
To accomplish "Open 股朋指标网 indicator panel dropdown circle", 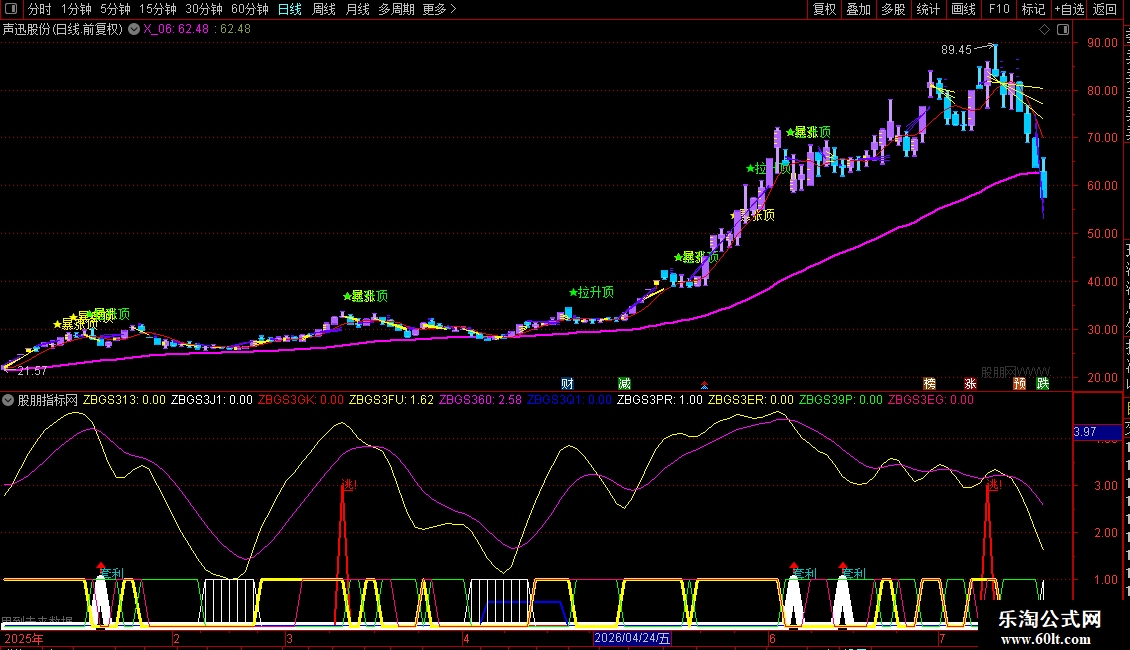I will click(8, 400).
